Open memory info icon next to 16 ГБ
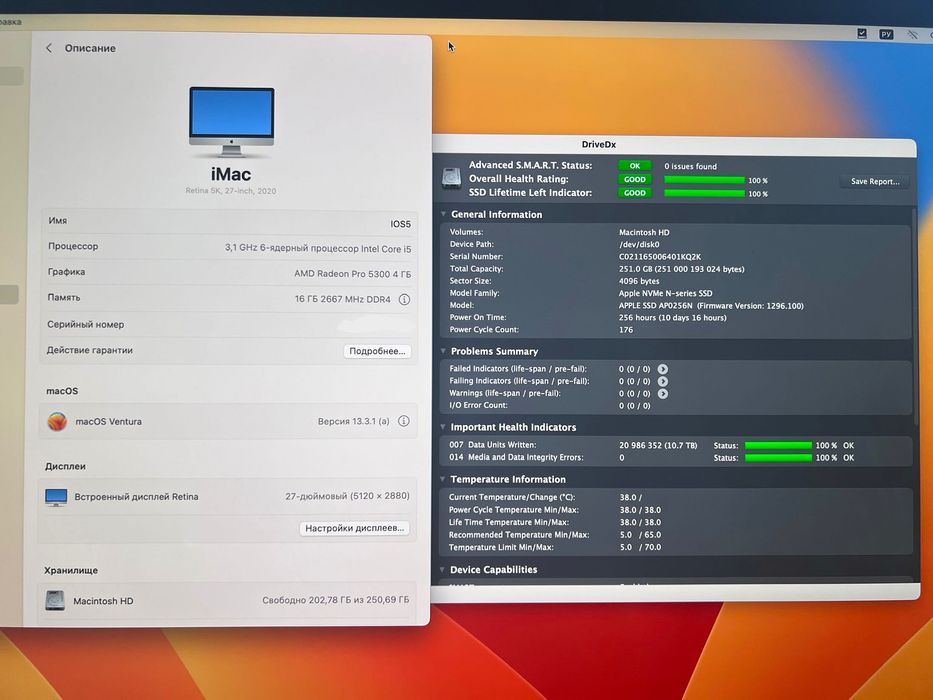The image size is (933, 700). (404, 299)
